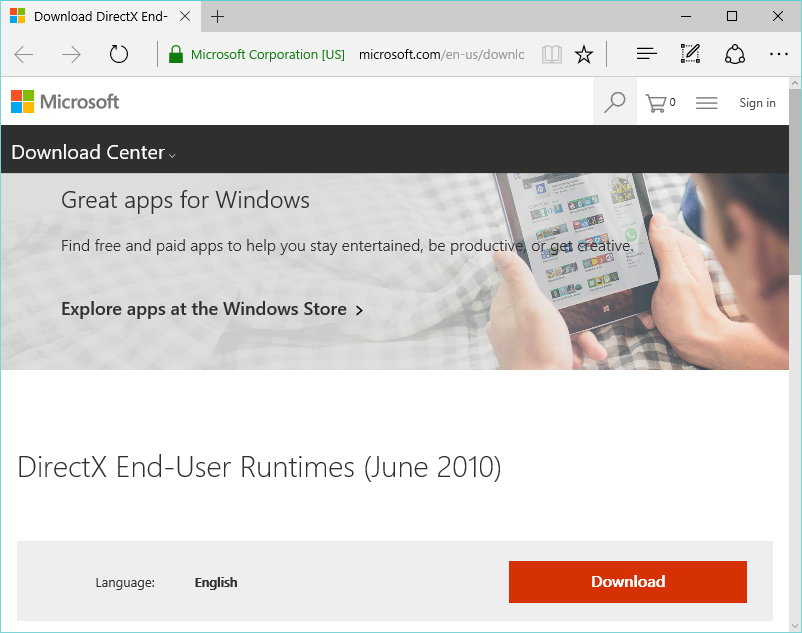The width and height of the screenshot is (802, 633).
Task: Open Microsoft site hamburger menu
Action: tap(707, 102)
